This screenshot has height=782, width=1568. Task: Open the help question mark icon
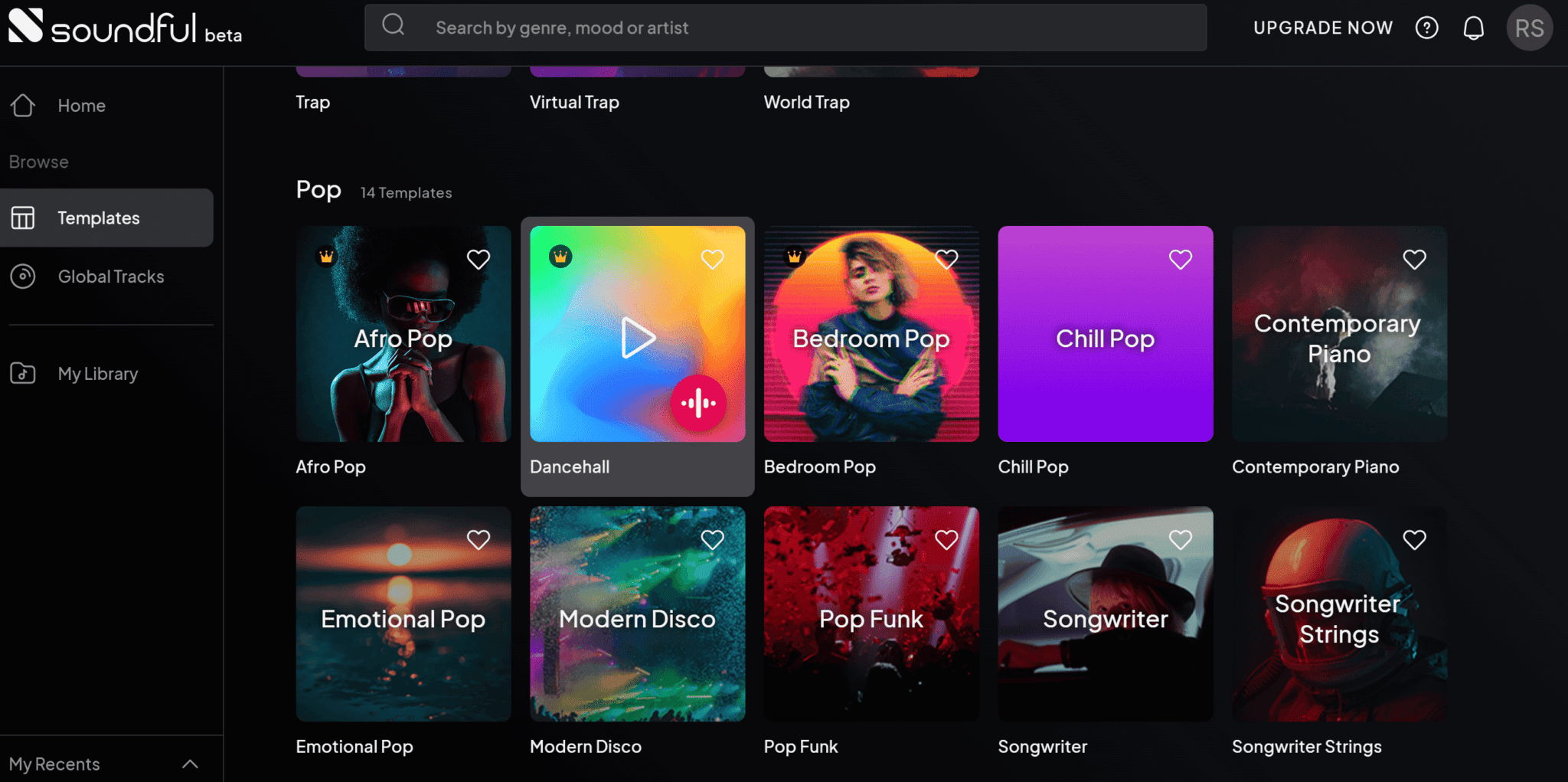[1426, 28]
